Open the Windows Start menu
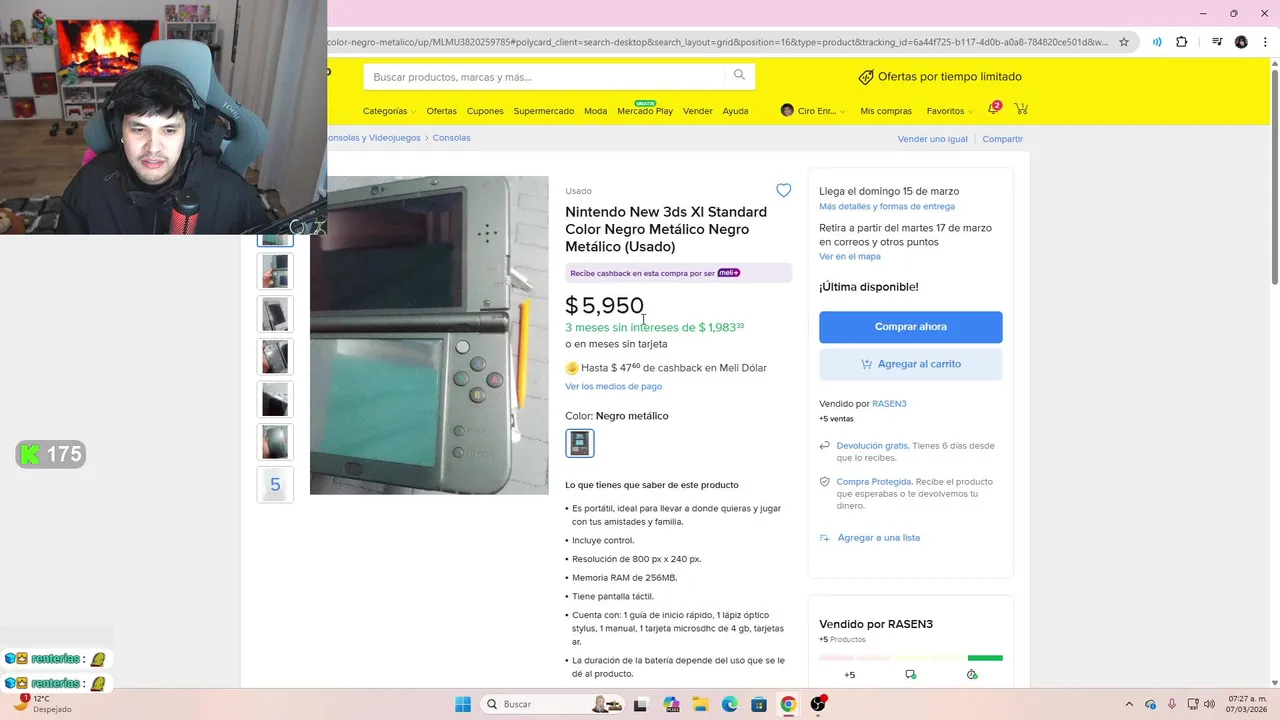The height and width of the screenshot is (720, 1280). tap(463, 704)
